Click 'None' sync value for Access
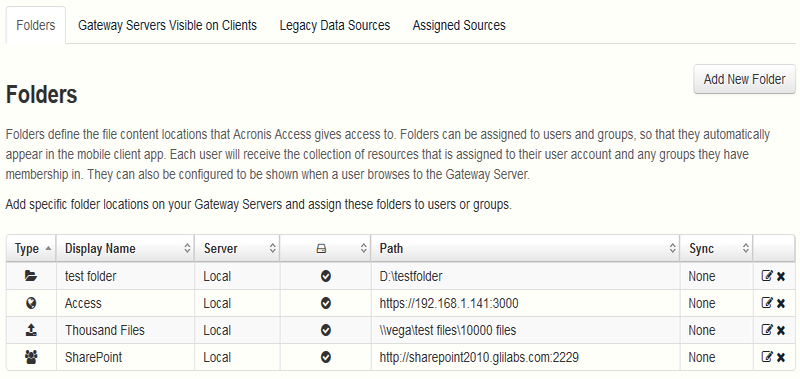The width and height of the screenshot is (800, 379). point(702,304)
